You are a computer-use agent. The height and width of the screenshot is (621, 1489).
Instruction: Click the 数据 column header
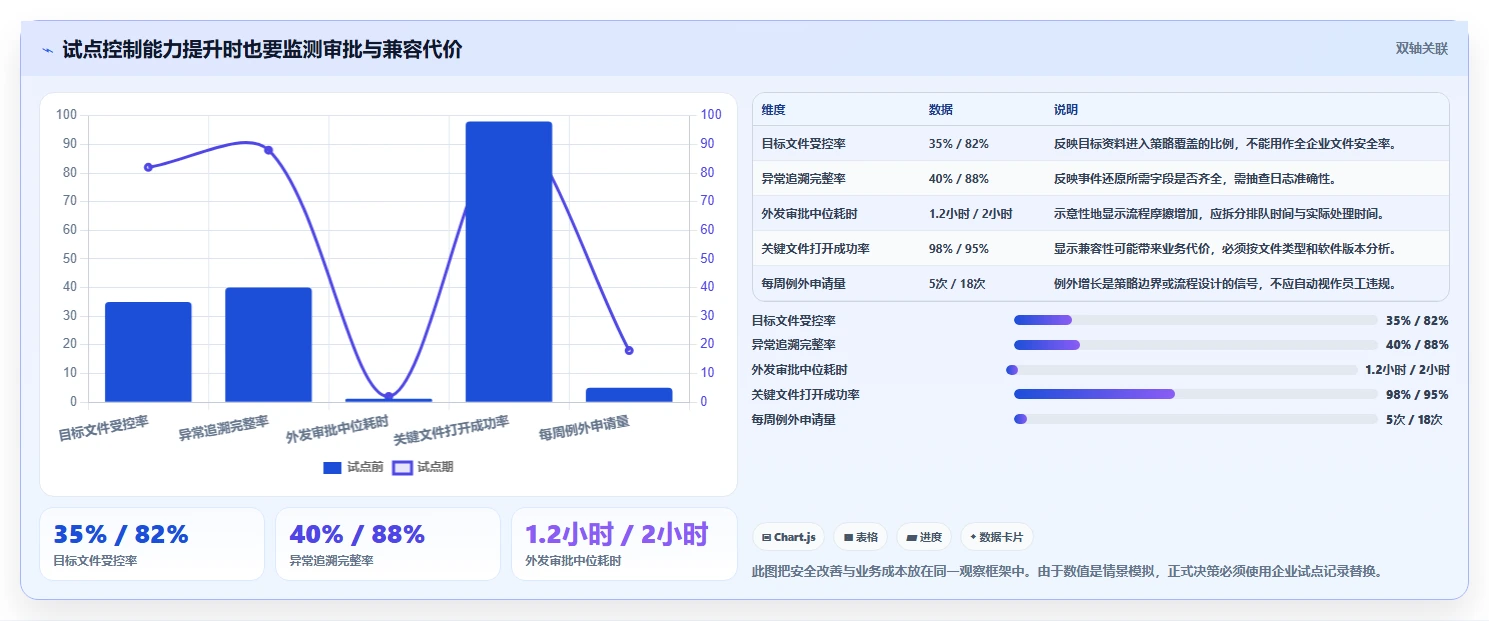pyautogui.click(x=940, y=110)
